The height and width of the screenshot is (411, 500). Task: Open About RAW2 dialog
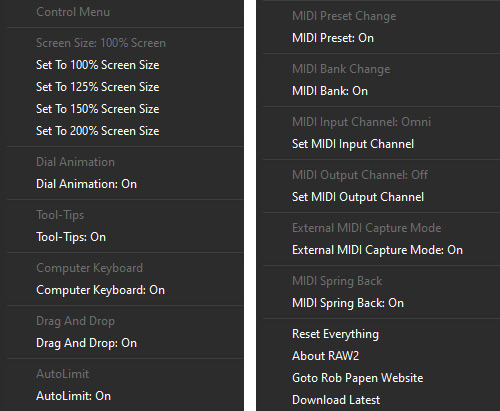point(381,356)
